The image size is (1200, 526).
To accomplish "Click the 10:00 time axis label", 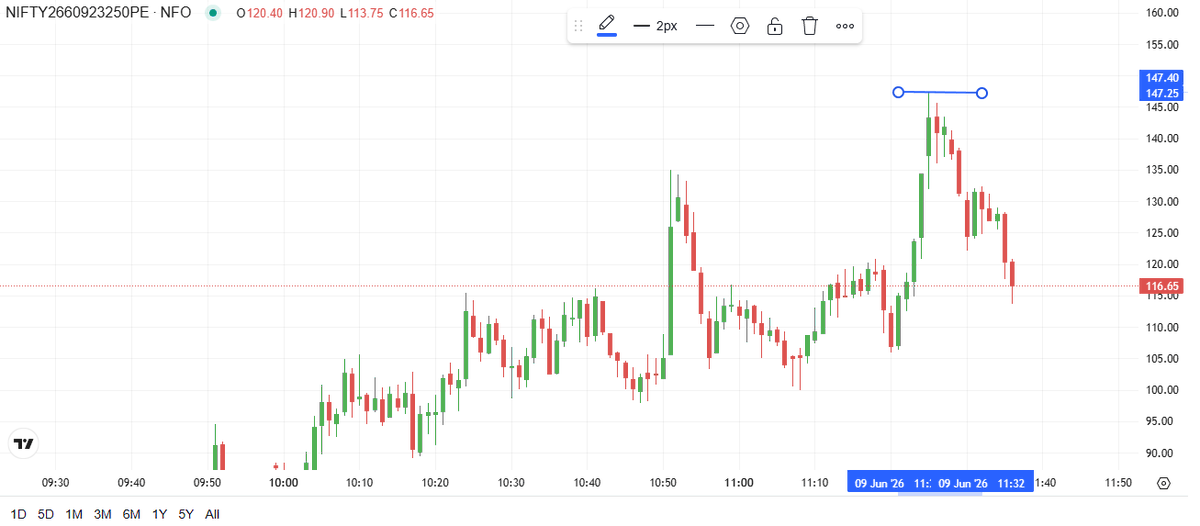I will point(284,483).
